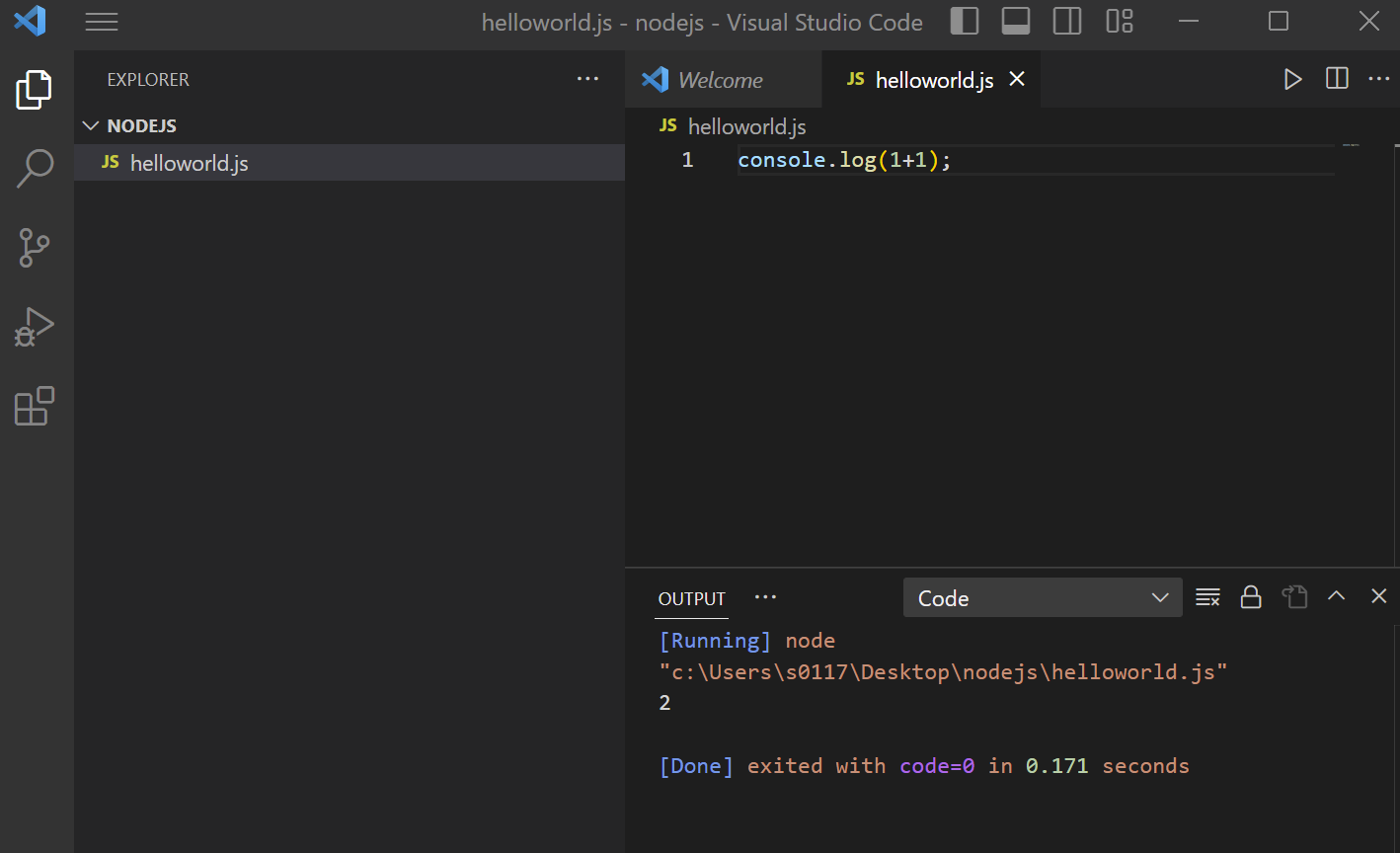Clear the output panel
The height and width of the screenshot is (853, 1400).
(x=1207, y=597)
